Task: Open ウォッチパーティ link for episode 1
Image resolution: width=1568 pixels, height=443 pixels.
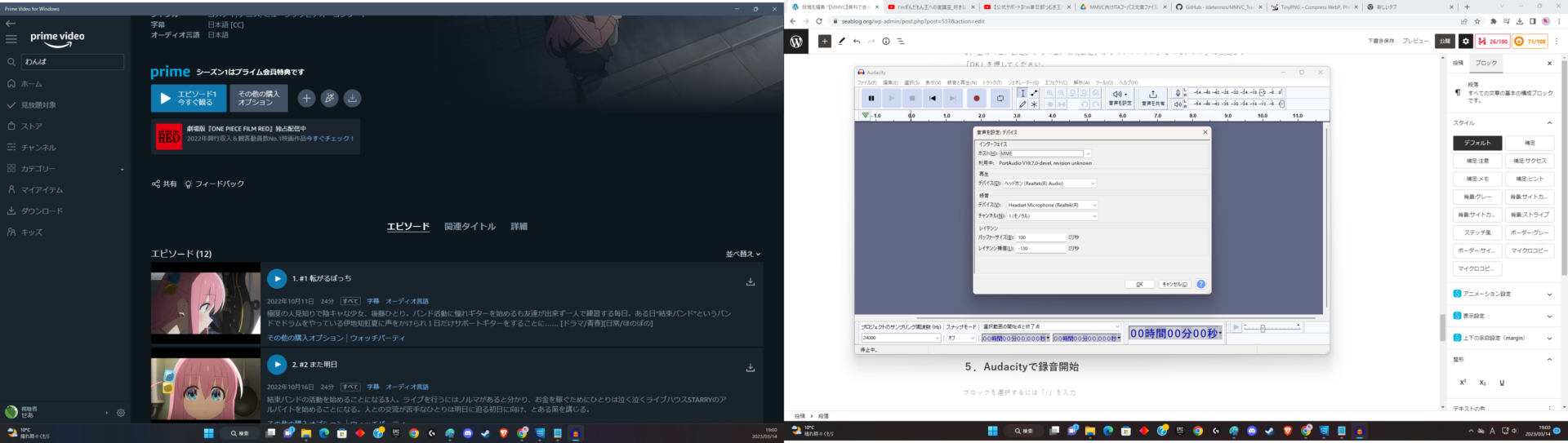Action: tap(378, 338)
